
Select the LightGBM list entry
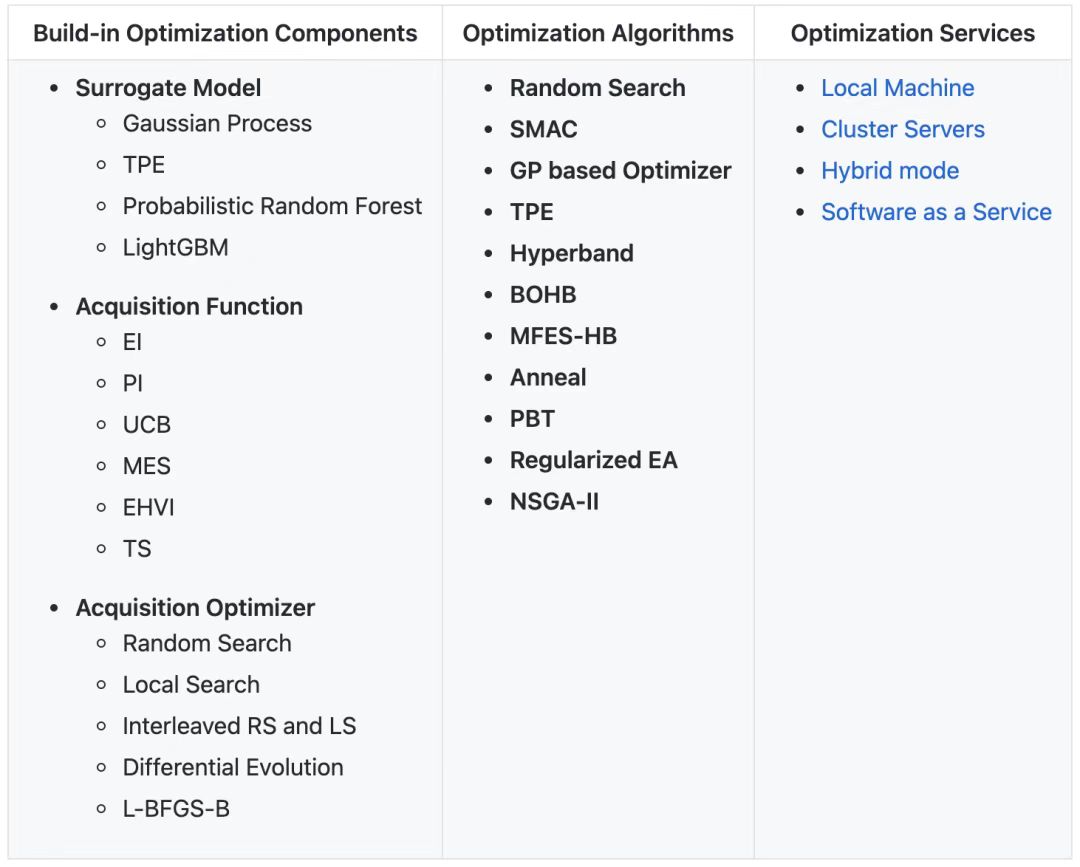point(175,247)
